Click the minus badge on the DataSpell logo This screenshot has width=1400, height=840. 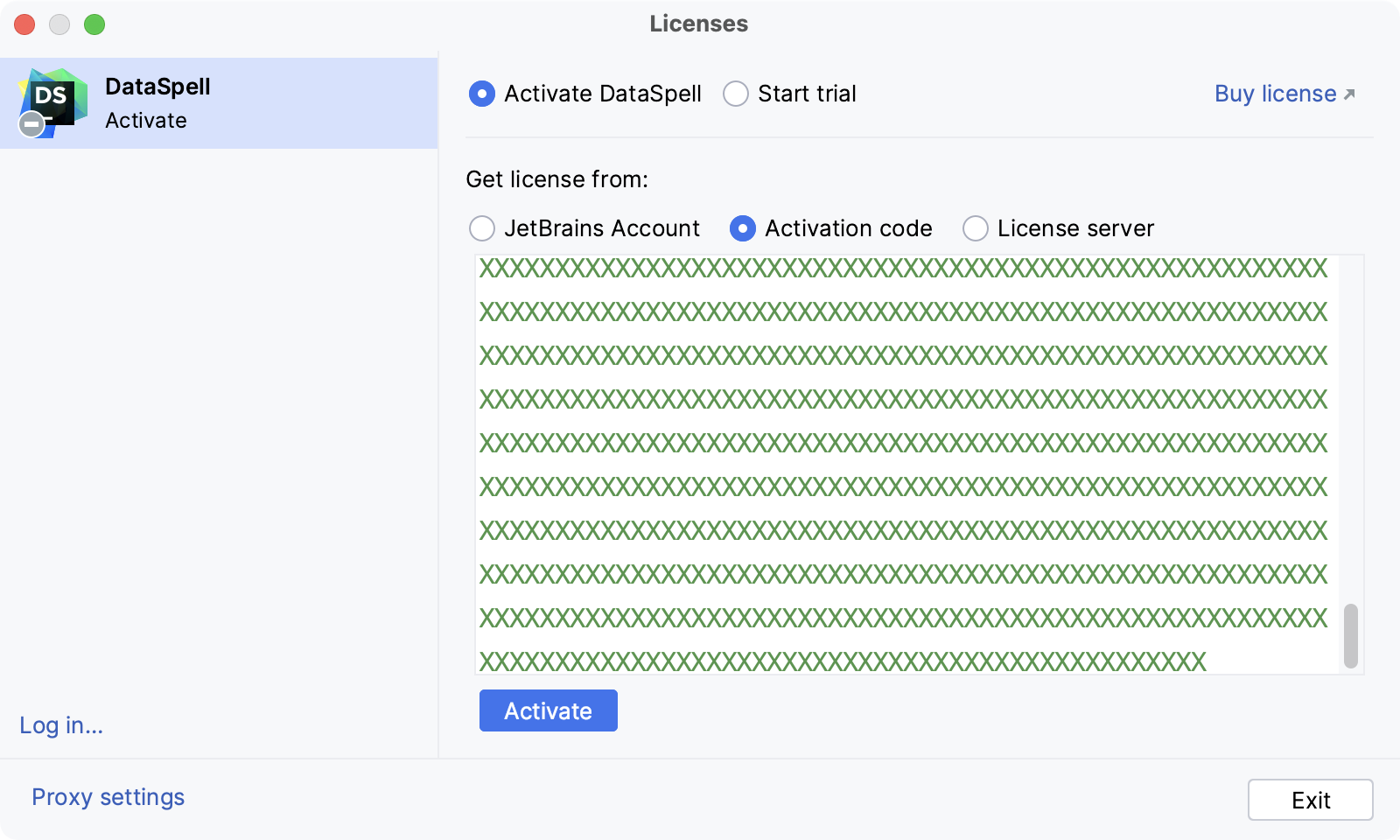31,124
